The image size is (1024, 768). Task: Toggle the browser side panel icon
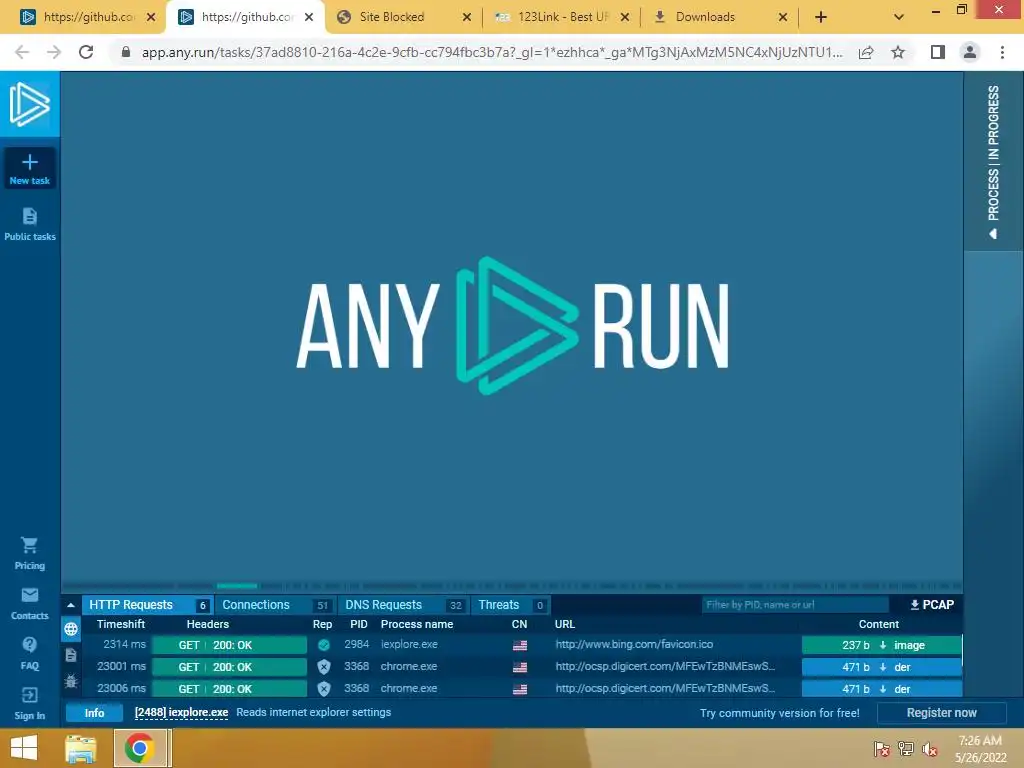coord(938,52)
